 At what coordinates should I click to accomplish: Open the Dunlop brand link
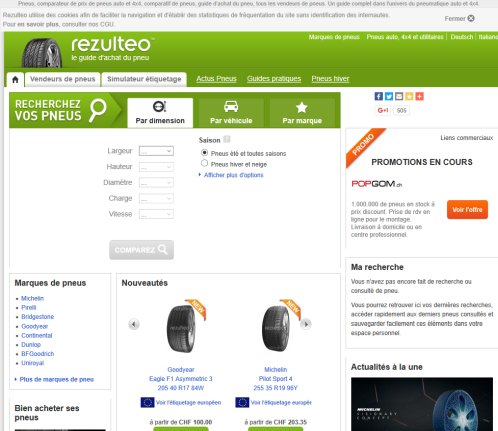(31, 345)
